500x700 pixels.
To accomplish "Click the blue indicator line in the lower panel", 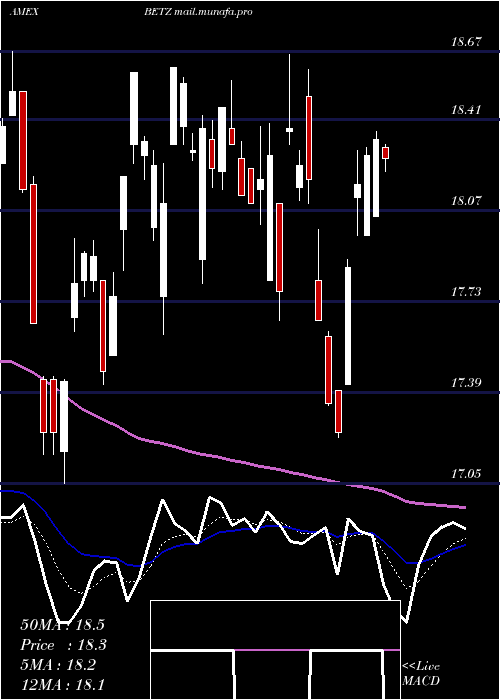I will (232, 529).
